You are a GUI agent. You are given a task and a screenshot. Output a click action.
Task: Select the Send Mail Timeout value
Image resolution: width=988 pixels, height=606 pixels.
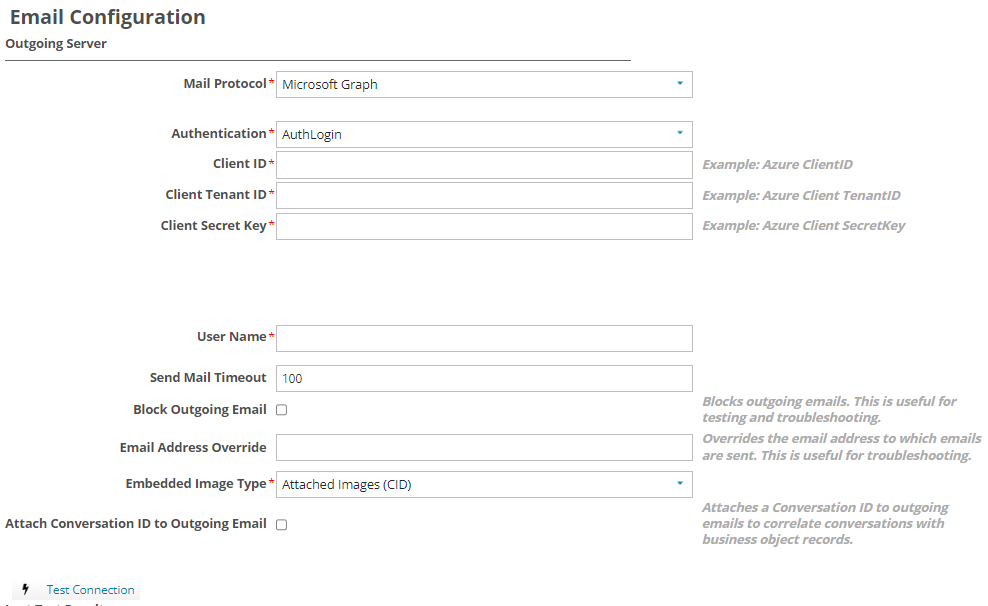[x=484, y=378]
